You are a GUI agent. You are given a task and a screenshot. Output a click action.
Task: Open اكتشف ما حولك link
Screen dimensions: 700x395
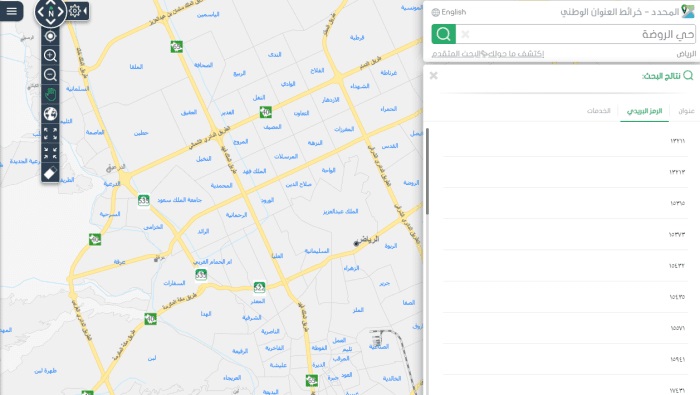click(516, 54)
